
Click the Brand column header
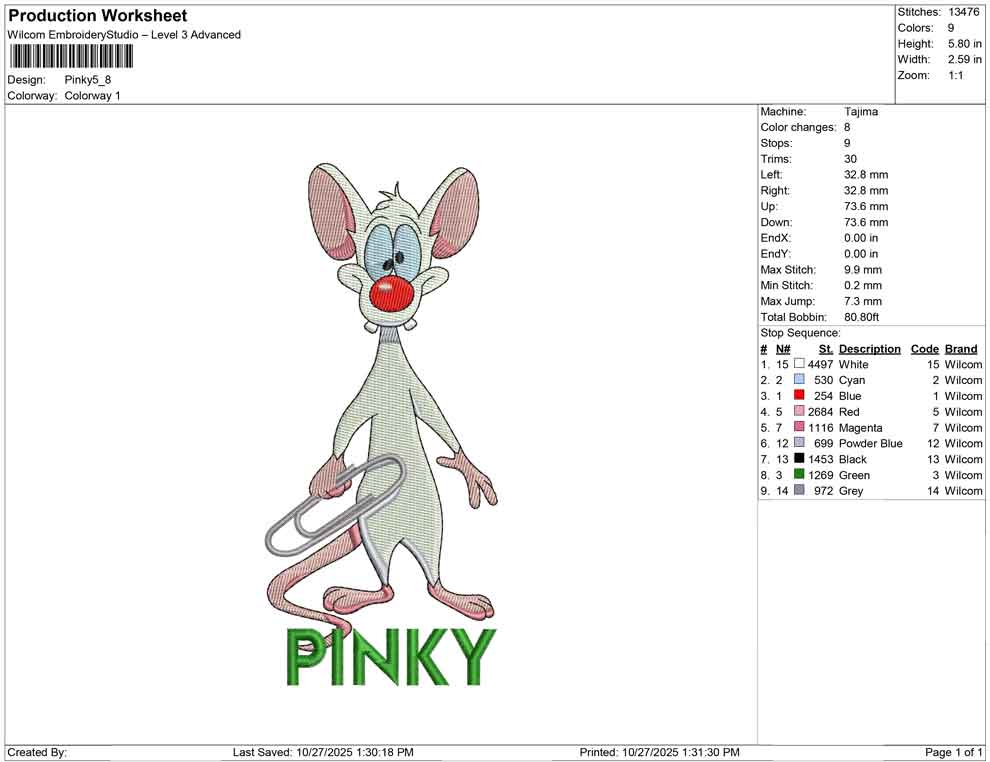pos(961,349)
